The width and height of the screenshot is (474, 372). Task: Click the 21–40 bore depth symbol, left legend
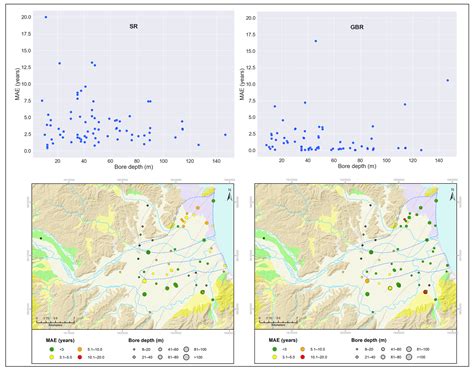(x=134, y=357)
